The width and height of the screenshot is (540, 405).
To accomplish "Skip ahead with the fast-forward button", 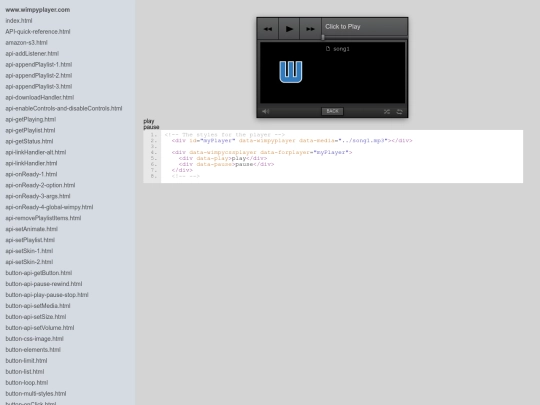I will 310,29.
